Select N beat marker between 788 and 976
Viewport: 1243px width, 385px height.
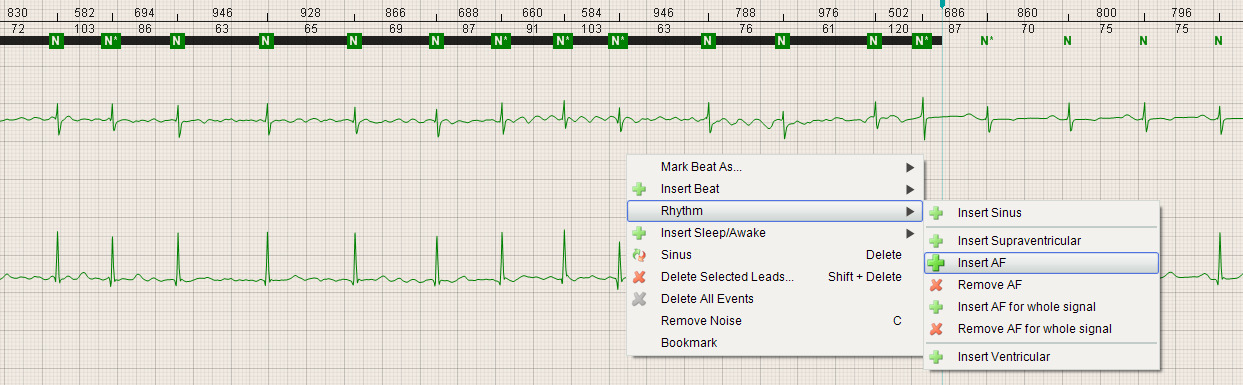point(782,41)
